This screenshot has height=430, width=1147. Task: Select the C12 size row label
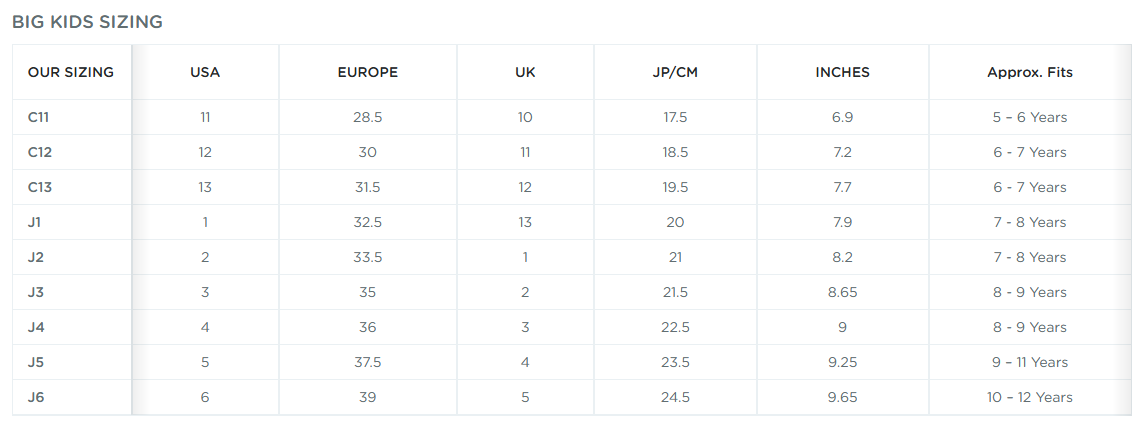click(40, 152)
